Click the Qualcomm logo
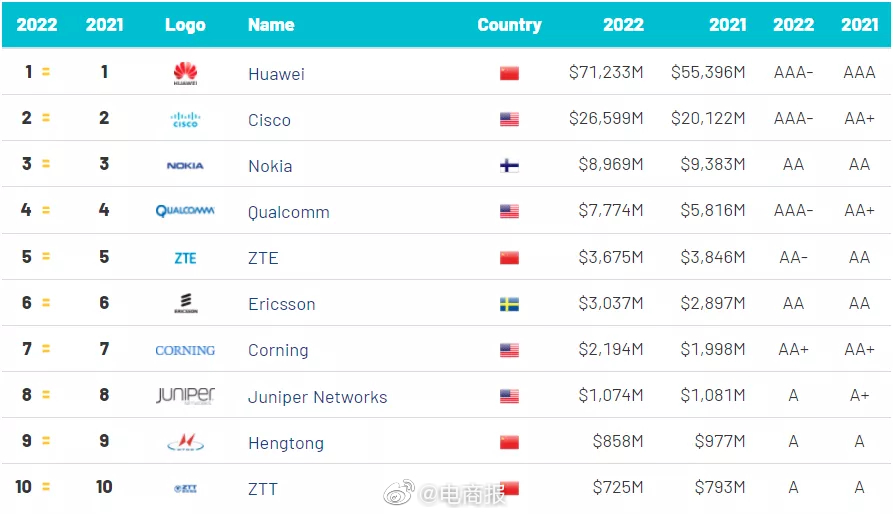The height and width of the screenshot is (514, 893). coord(185,211)
